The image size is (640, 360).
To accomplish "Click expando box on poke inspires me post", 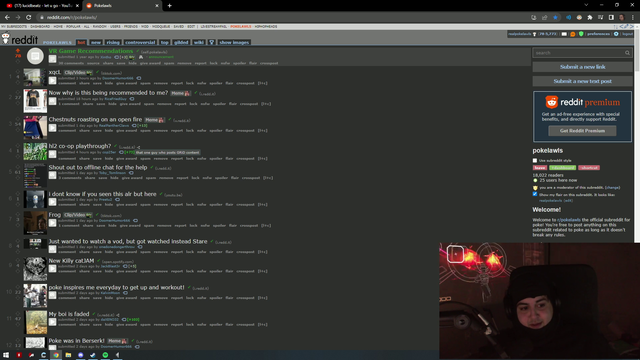I will (53, 295).
